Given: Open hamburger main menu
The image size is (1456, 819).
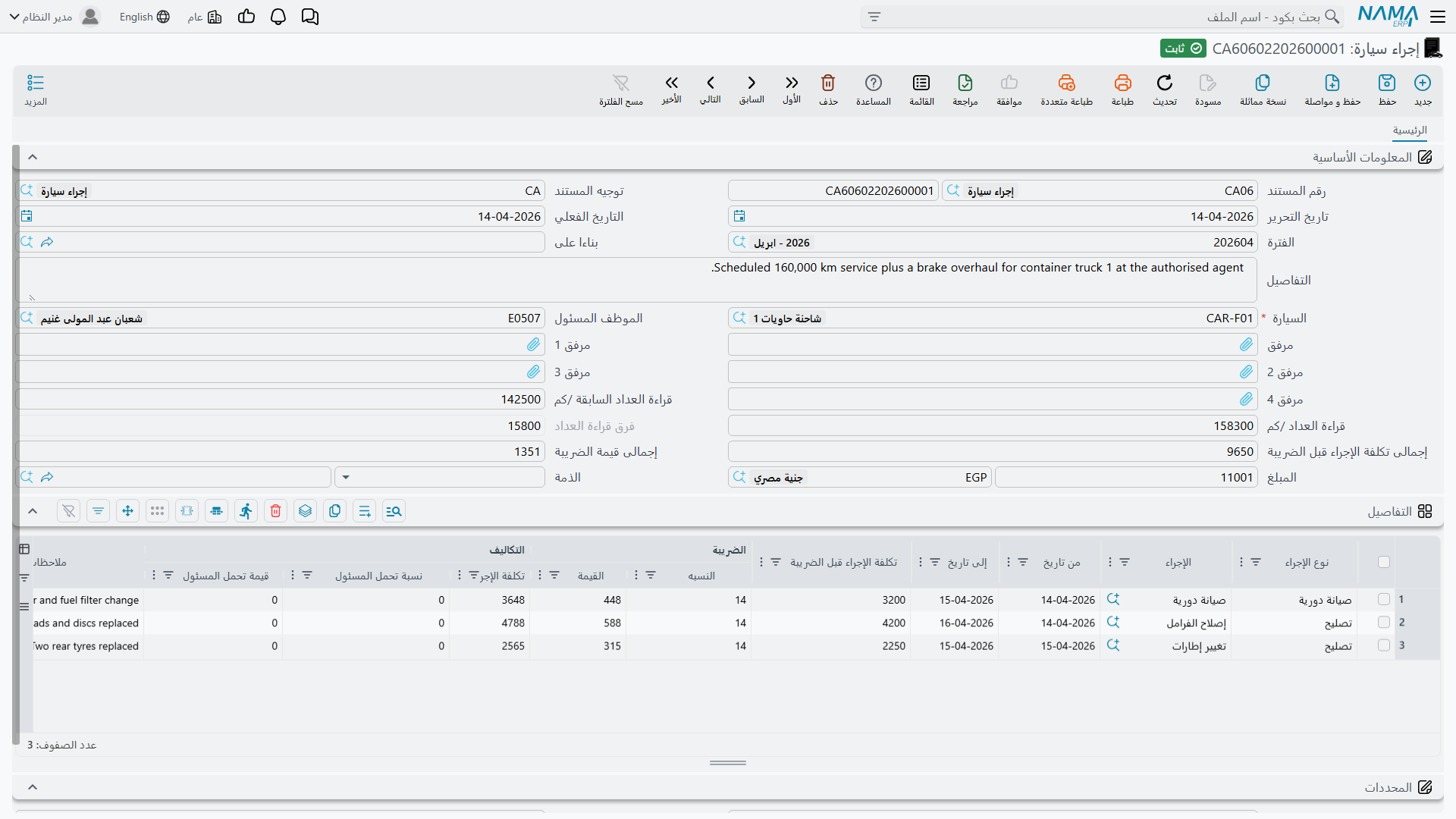Looking at the screenshot, I should point(1438,17).
